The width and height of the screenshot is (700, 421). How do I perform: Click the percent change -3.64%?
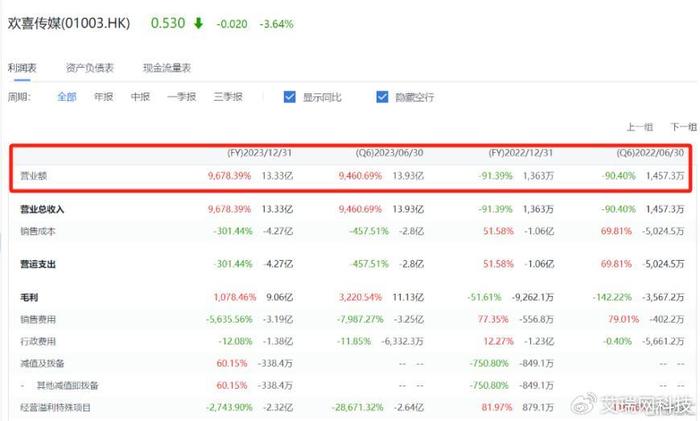(276, 24)
